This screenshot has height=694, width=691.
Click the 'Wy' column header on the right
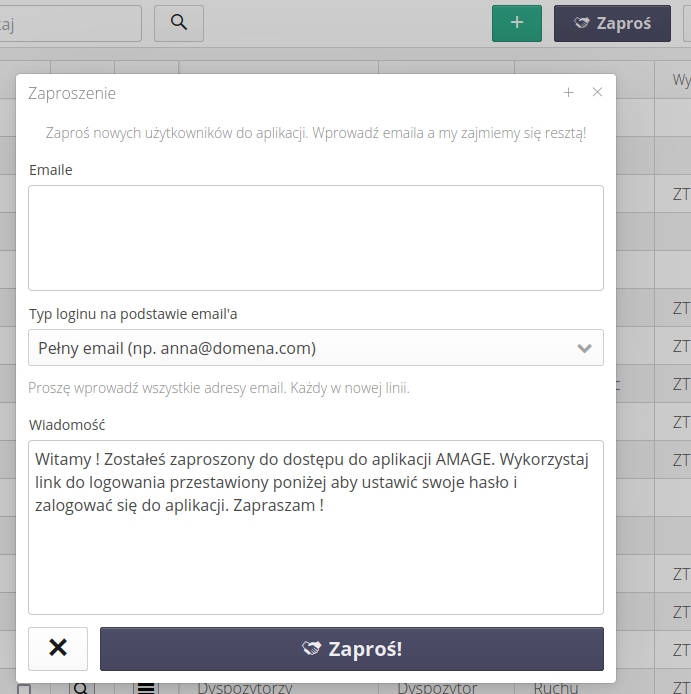(680, 81)
